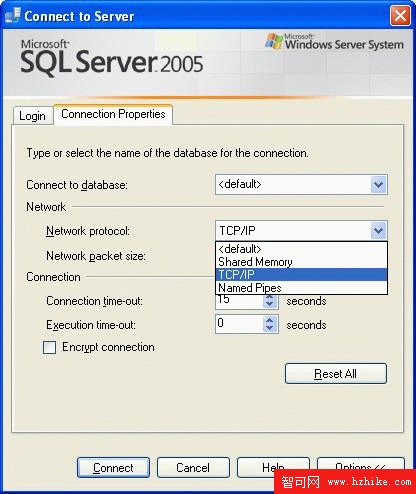Click the Cancel button
The height and width of the screenshot is (494, 416).
point(193,468)
